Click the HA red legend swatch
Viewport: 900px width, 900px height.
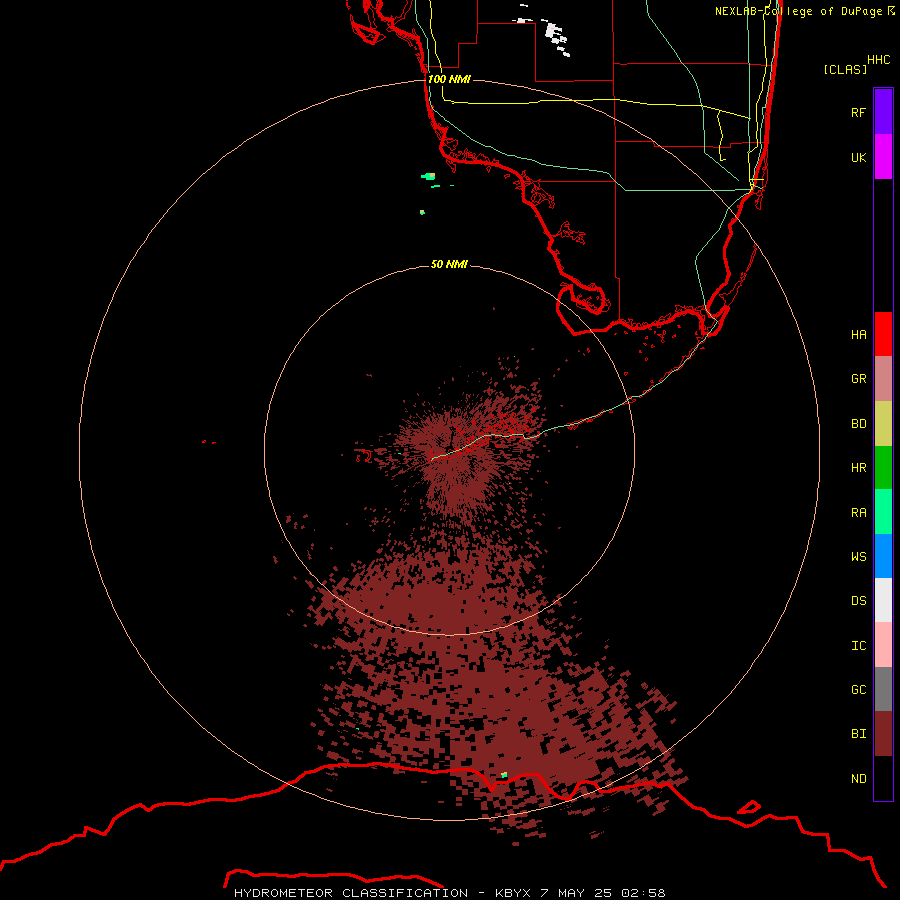[x=883, y=334]
